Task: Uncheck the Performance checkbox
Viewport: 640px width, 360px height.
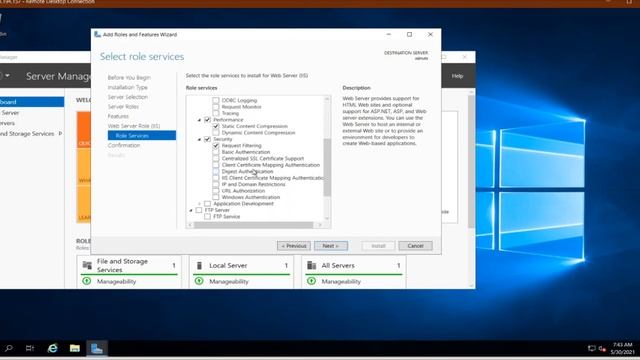Action: 207,120
